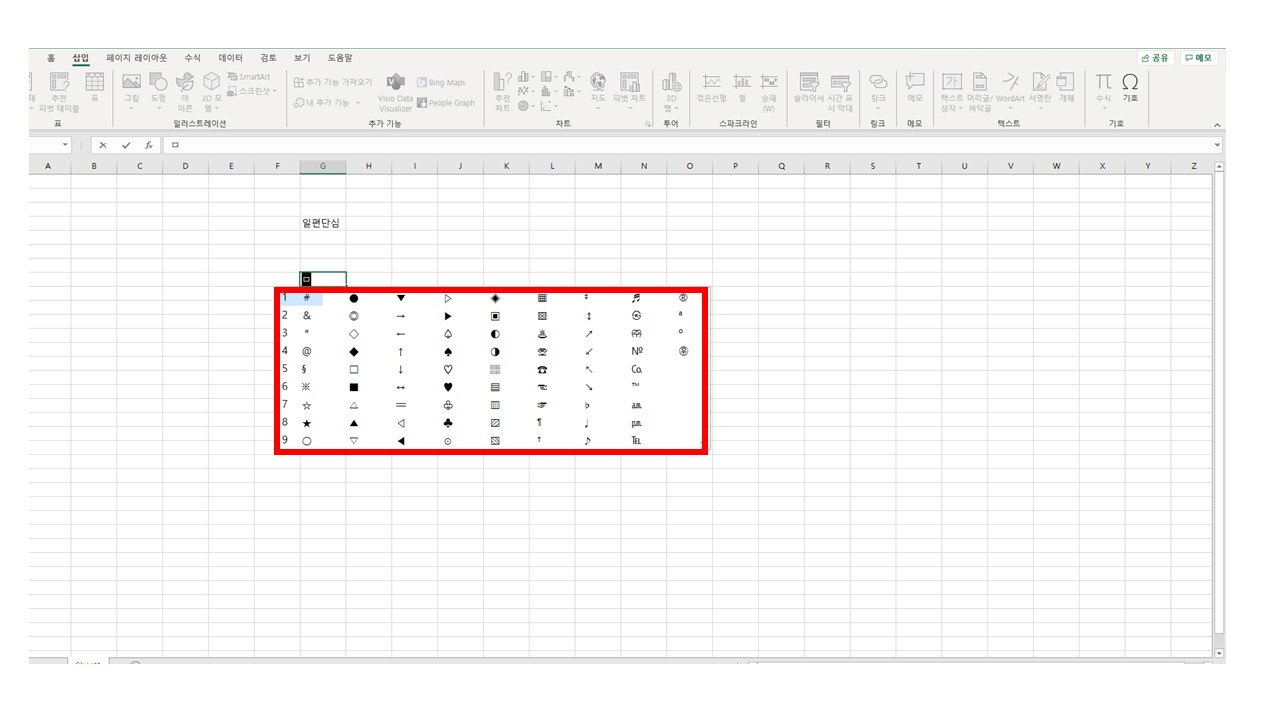Choose the # symbol in row 1
The width and height of the screenshot is (1280, 720).
[307, 298]
